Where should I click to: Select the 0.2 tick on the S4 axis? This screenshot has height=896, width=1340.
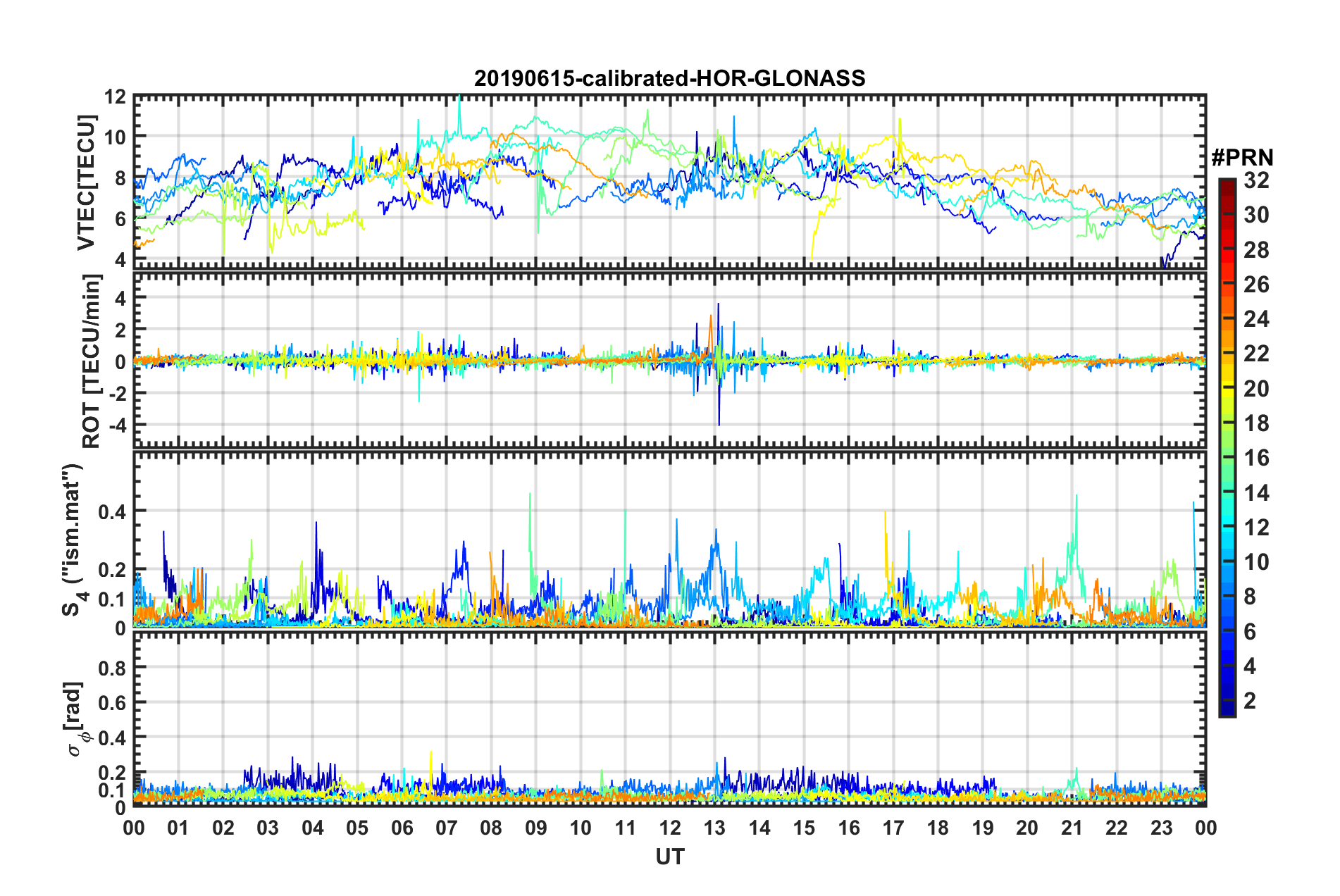pos(112,570)
